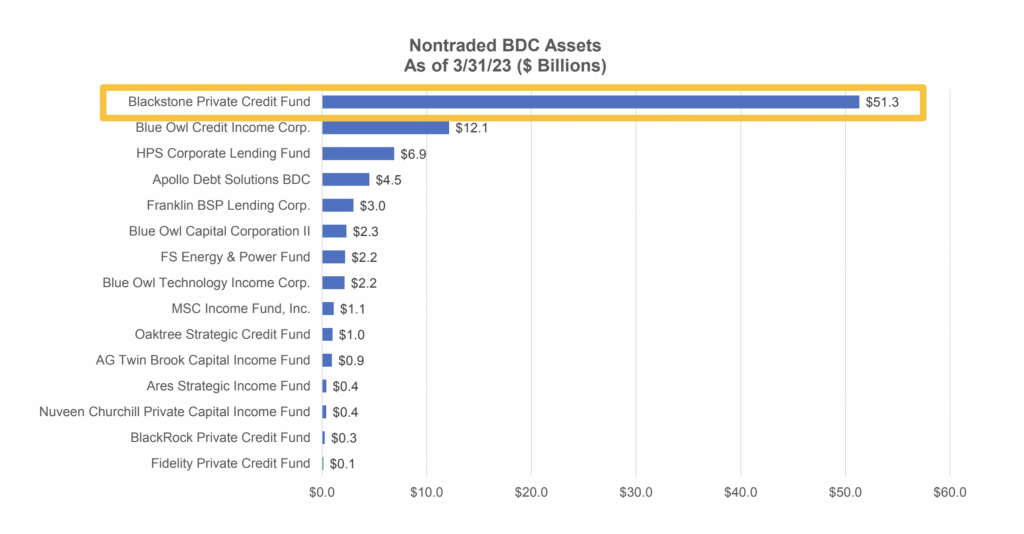Select the 'BlackRock Private Credit Fund' label
The image size is (1024, 534).
[x=220, y=437]
